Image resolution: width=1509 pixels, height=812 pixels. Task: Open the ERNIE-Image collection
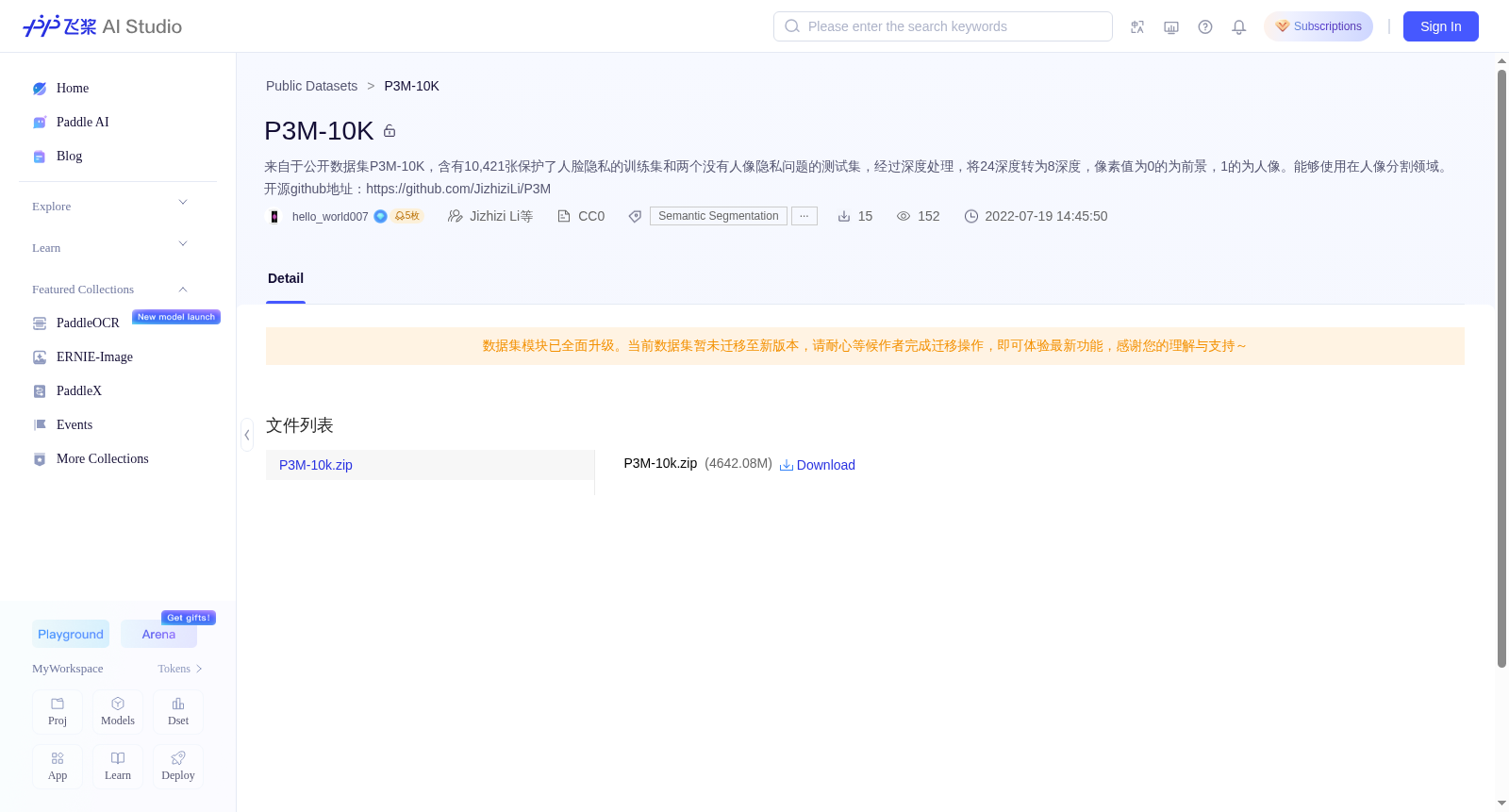(94, 357)
